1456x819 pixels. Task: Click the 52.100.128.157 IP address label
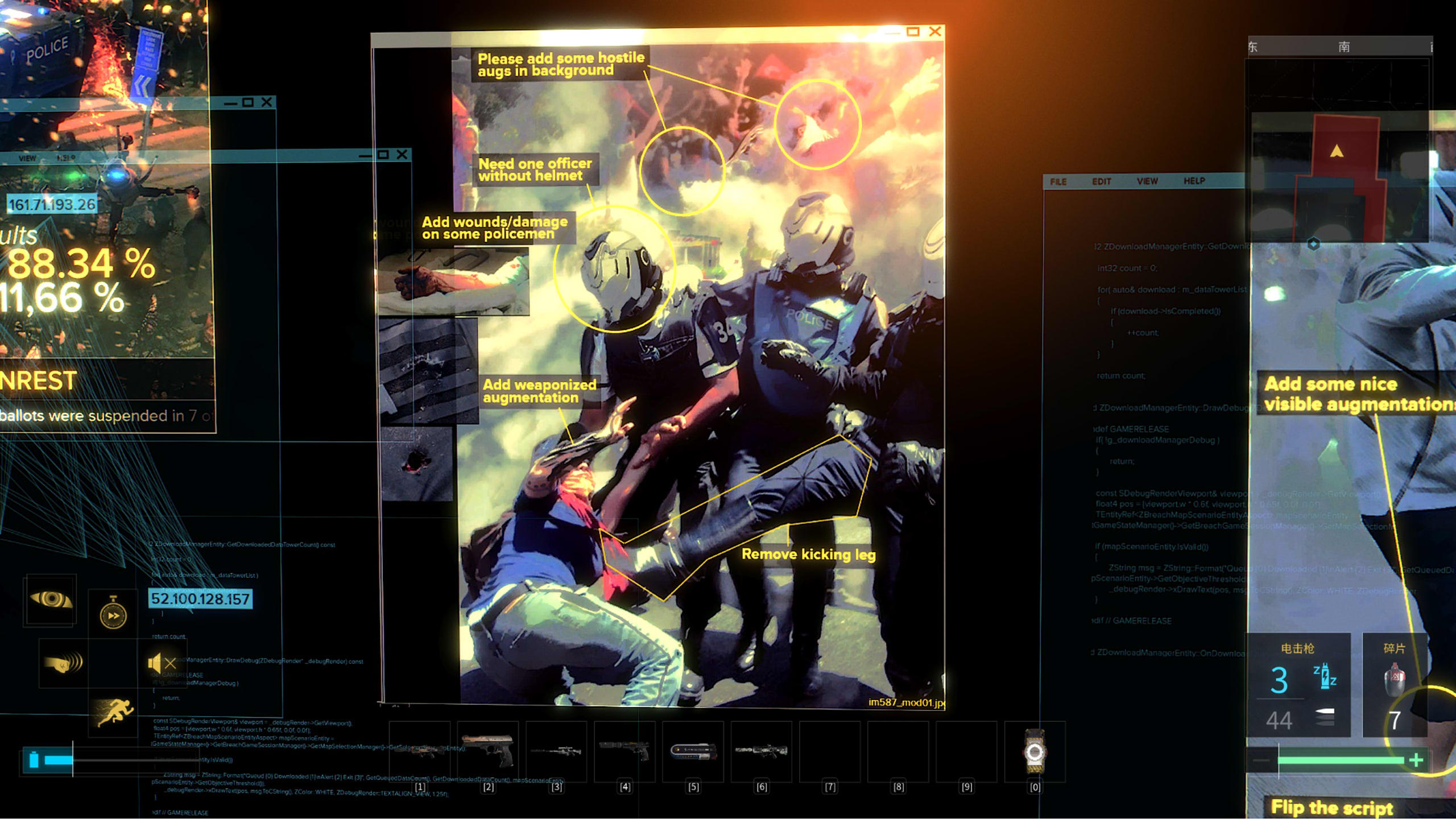coord(200,599)
